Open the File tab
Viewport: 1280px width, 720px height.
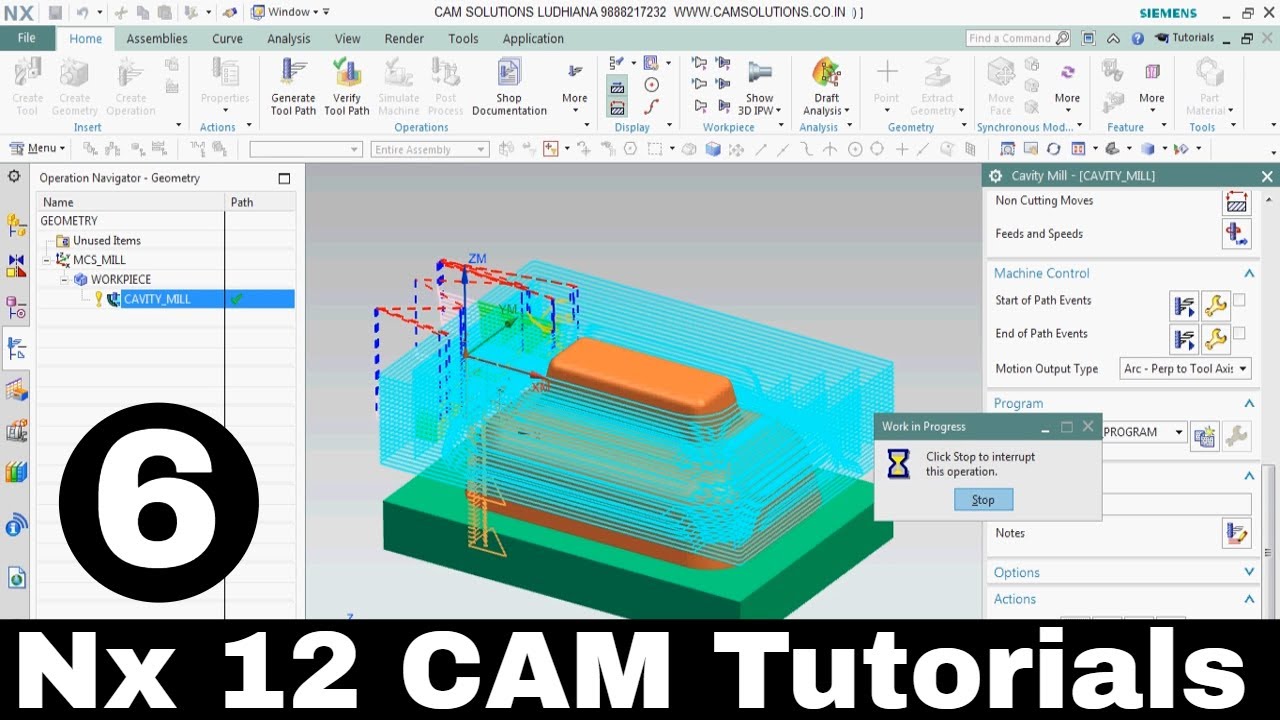click(x=26, y=38)
